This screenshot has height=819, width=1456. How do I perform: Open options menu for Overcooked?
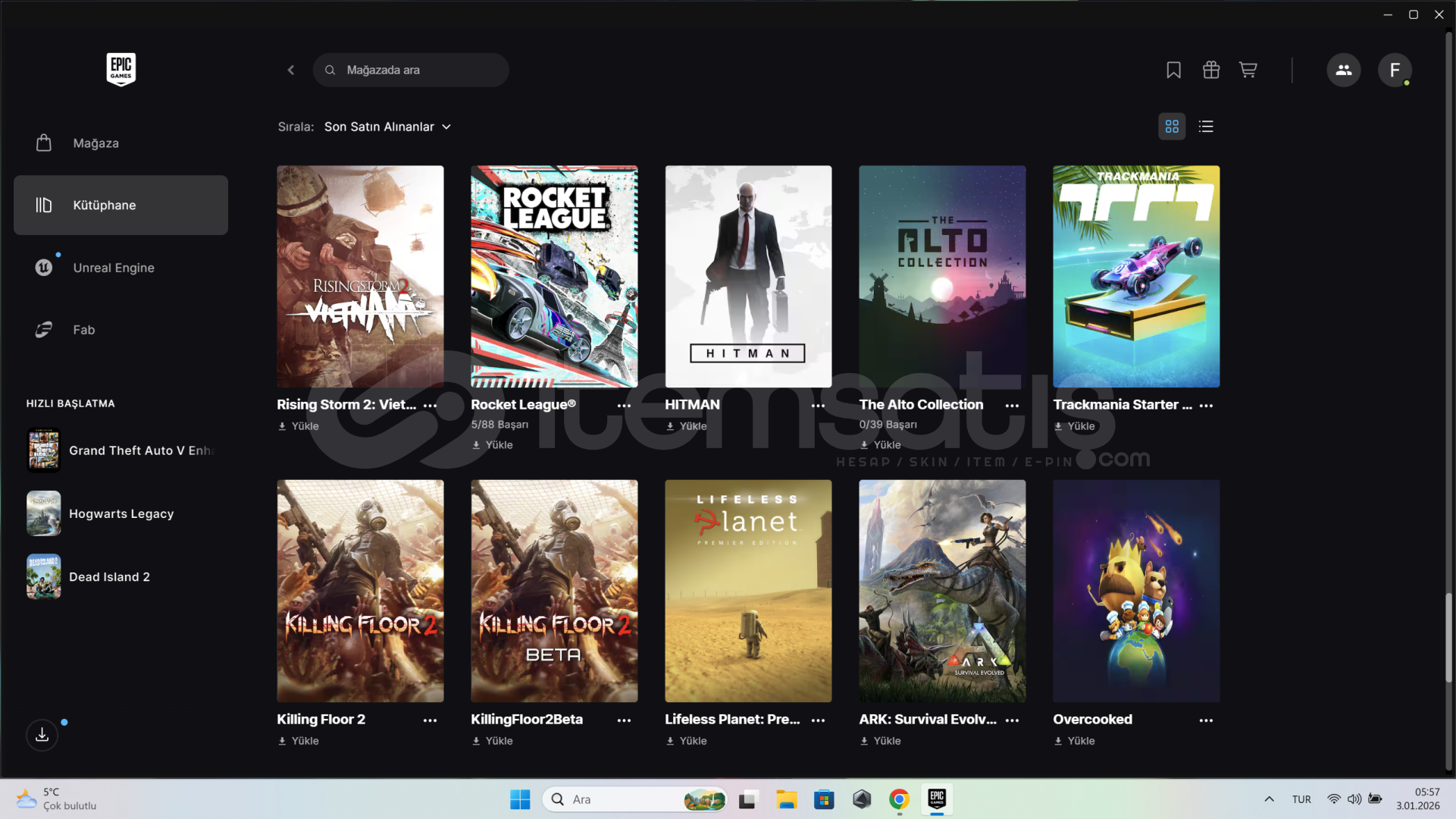(x=1206, y=720)
